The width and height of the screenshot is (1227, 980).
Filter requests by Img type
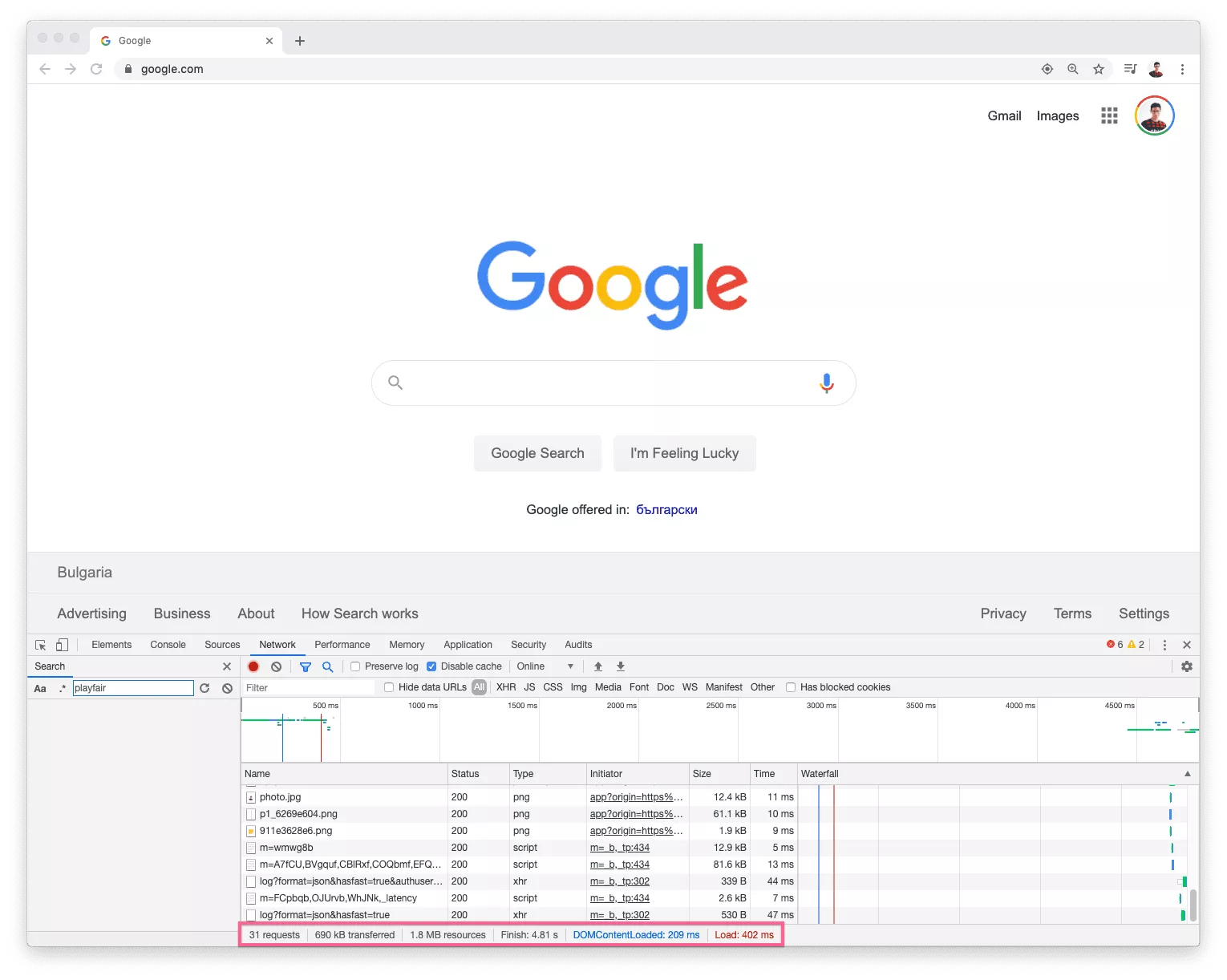point(578,687)
